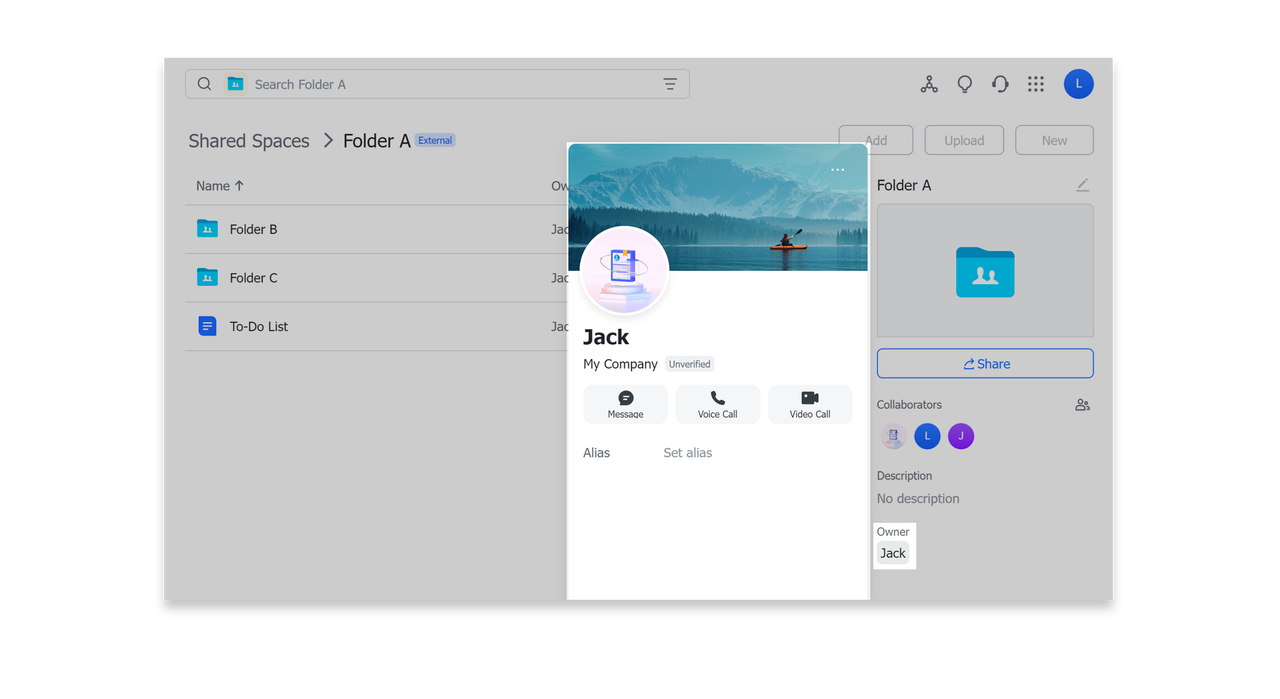The height and width of the screenshot is (699, 1280).
Task: Start a Voice Call with Jack
Action: pos(717,404)
